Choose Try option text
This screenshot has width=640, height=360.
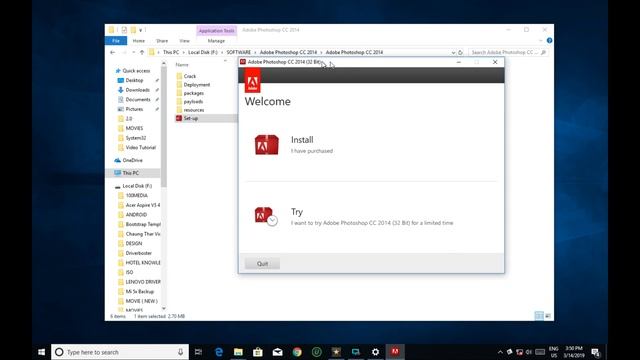point(297,212)
